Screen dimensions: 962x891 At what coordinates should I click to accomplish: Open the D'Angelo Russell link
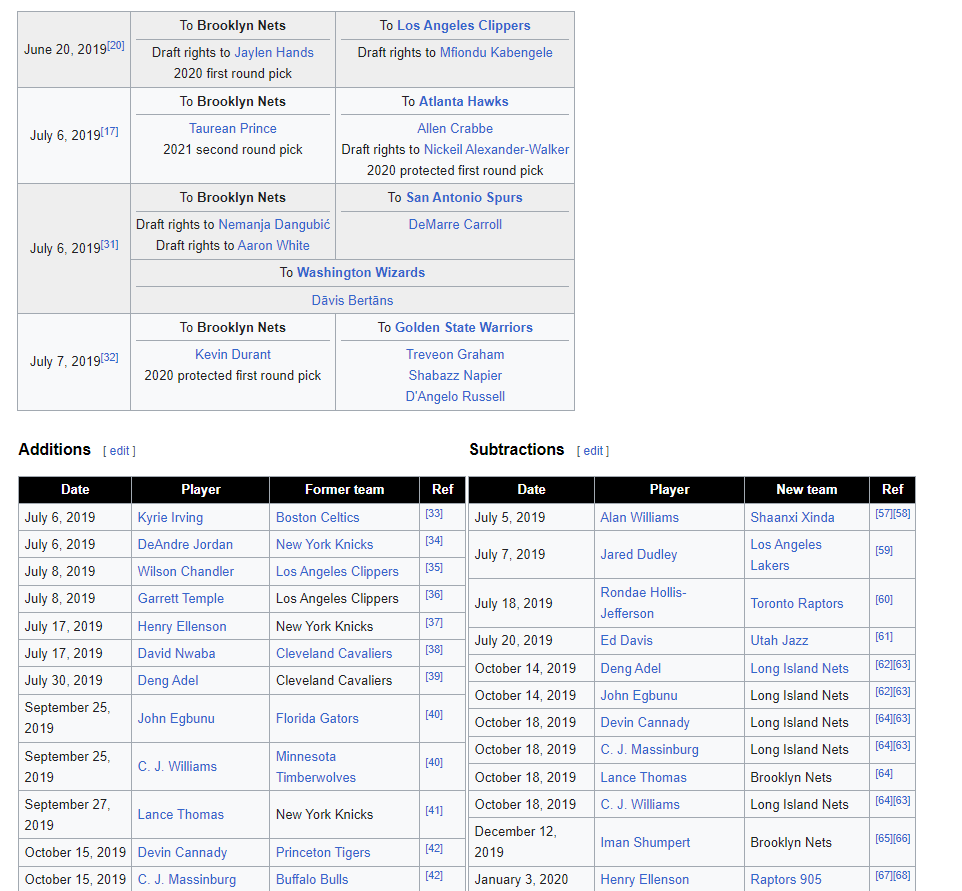point(455,396)
